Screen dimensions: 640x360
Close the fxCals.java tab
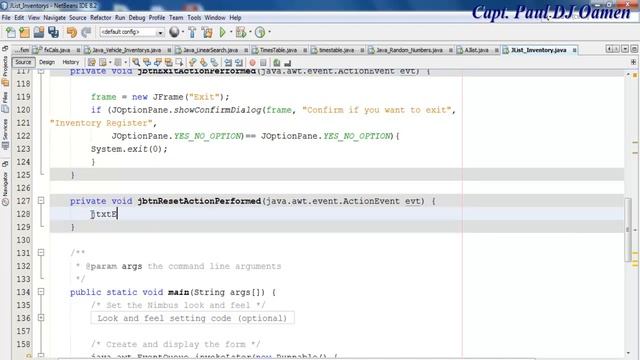(x=78, y=50)
